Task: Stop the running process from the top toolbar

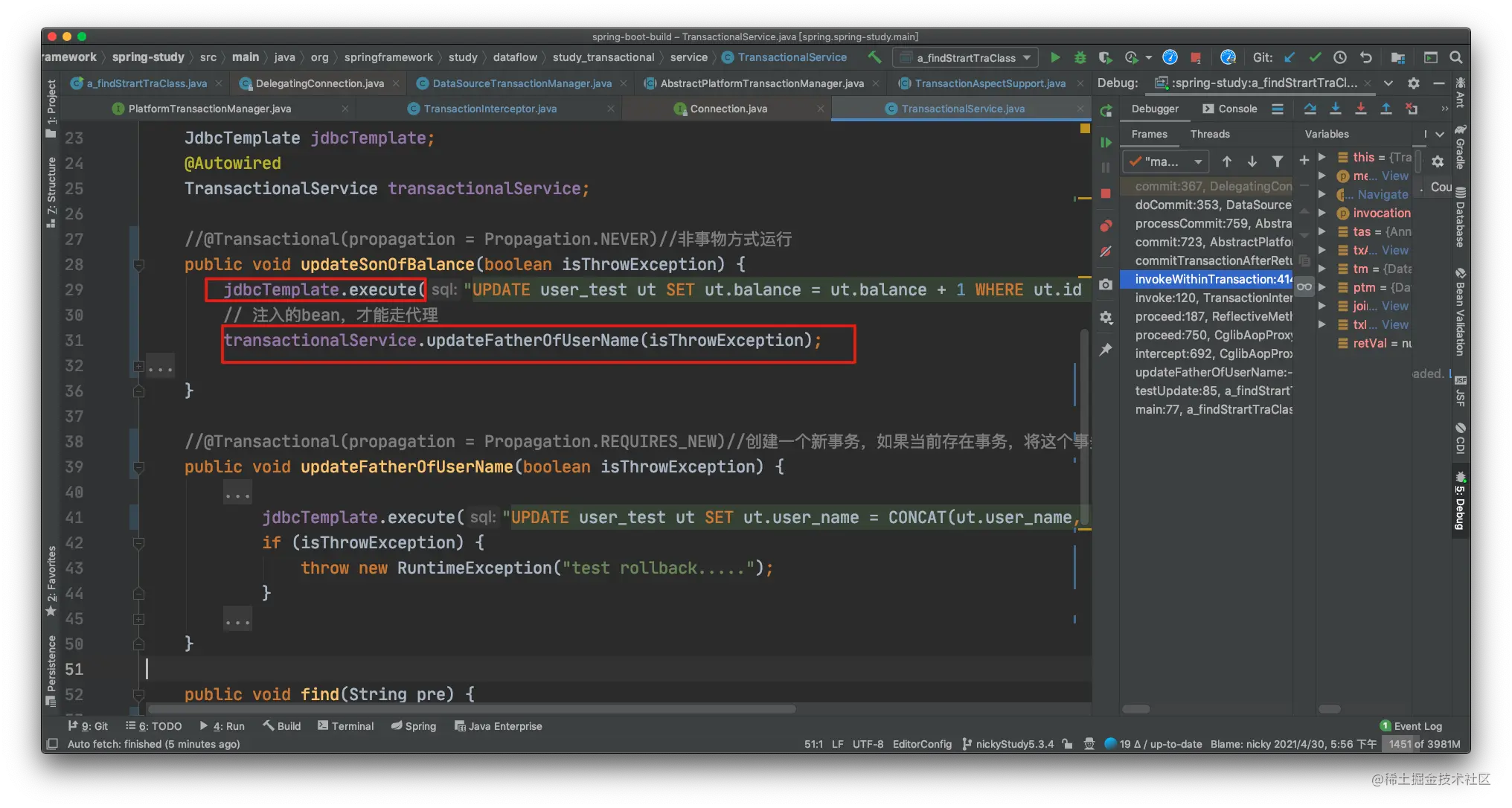Action: (x=1195, y=57)
